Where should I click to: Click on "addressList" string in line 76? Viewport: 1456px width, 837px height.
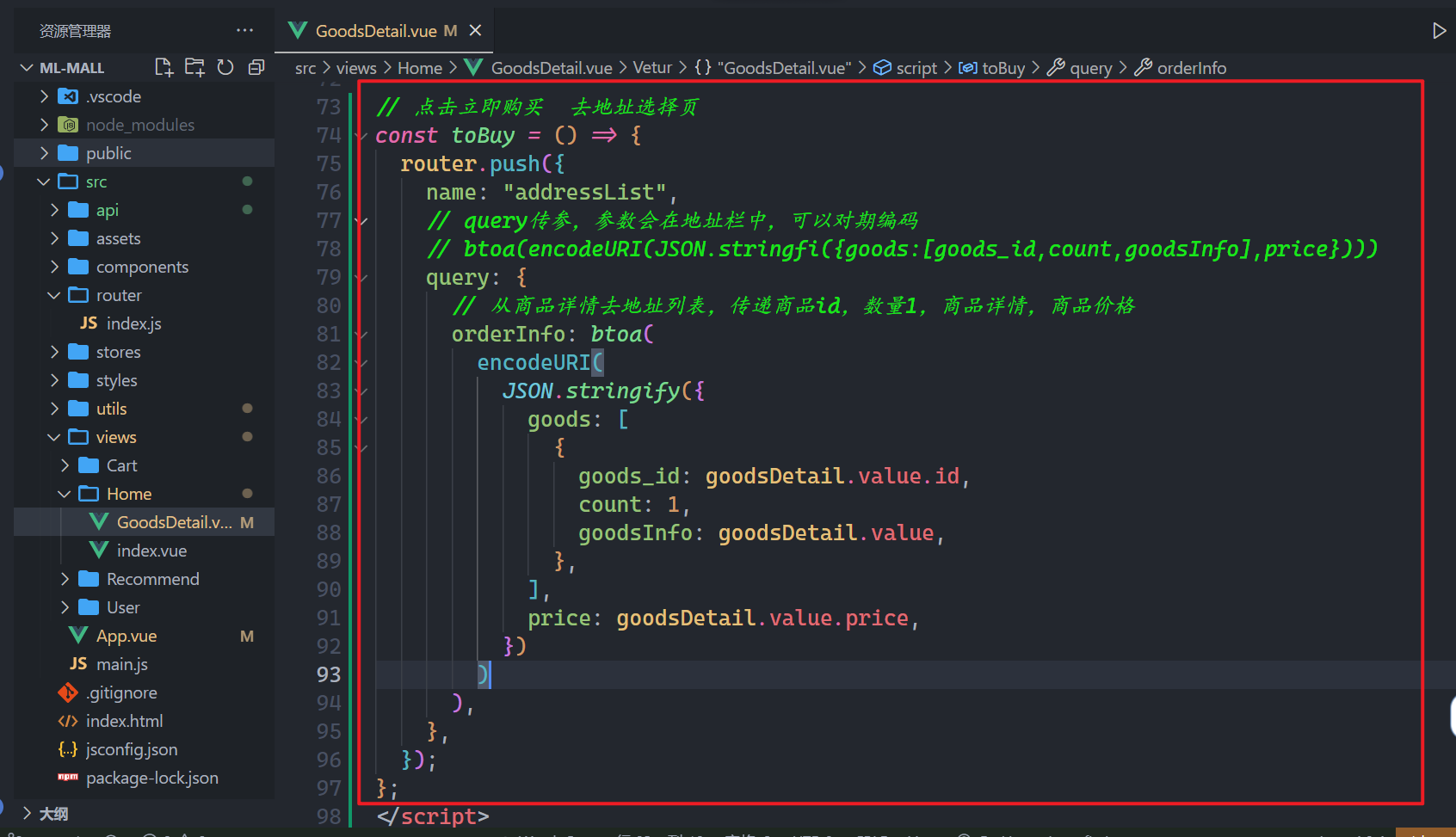pos(584,192)
